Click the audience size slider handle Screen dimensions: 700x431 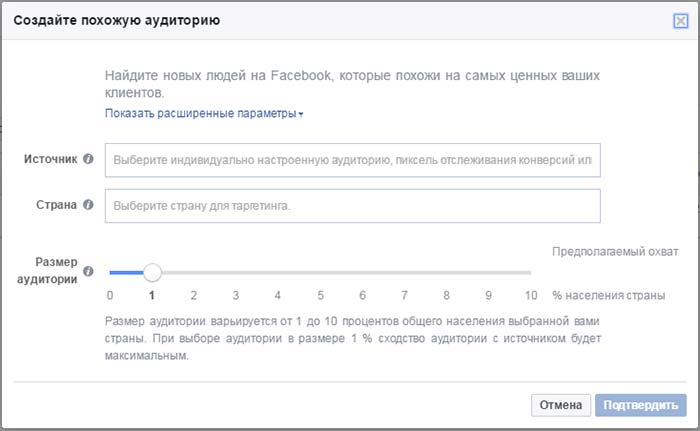click(152, 272)
